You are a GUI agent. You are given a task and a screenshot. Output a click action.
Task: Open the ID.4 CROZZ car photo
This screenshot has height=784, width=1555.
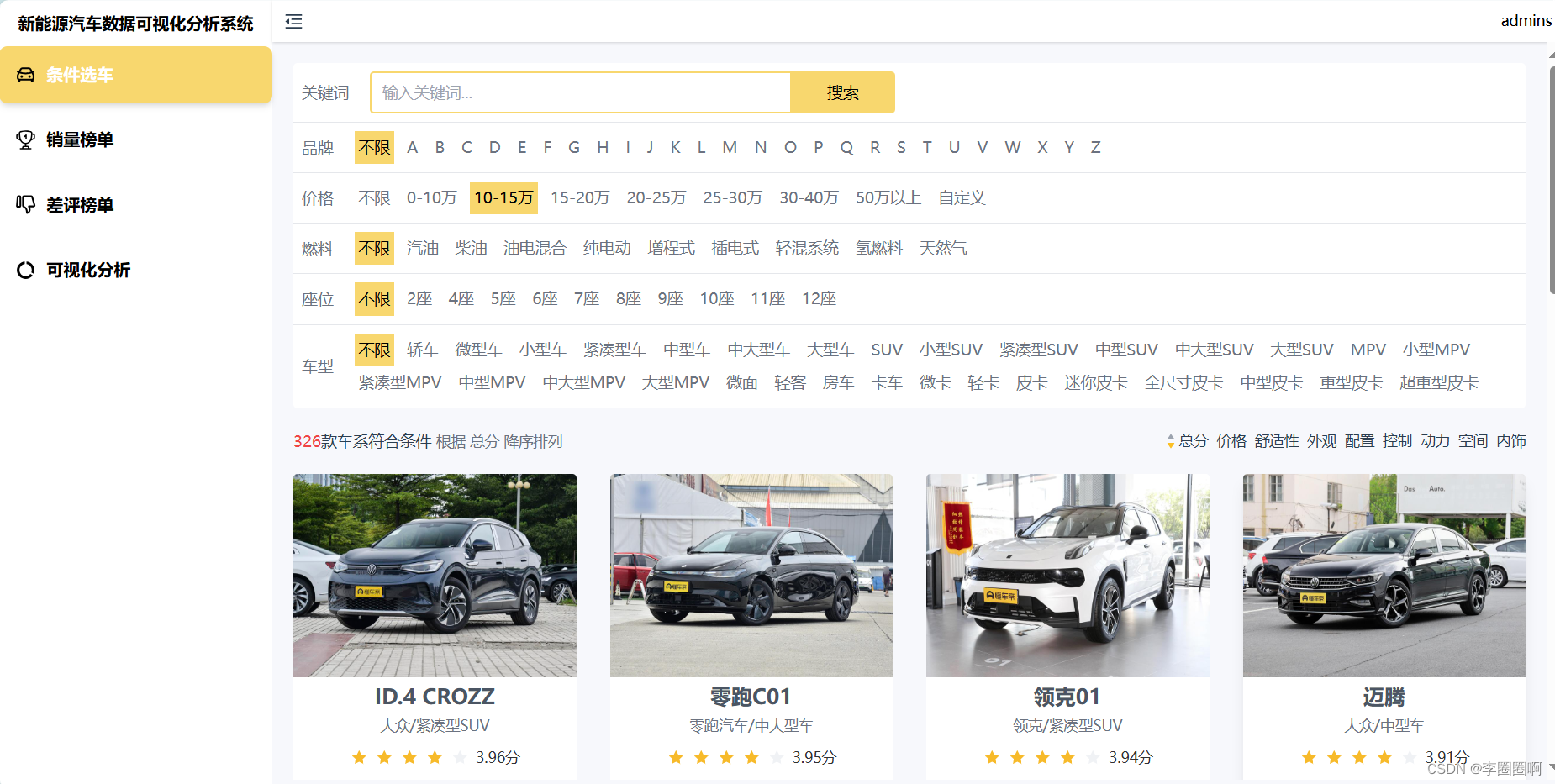435,576
